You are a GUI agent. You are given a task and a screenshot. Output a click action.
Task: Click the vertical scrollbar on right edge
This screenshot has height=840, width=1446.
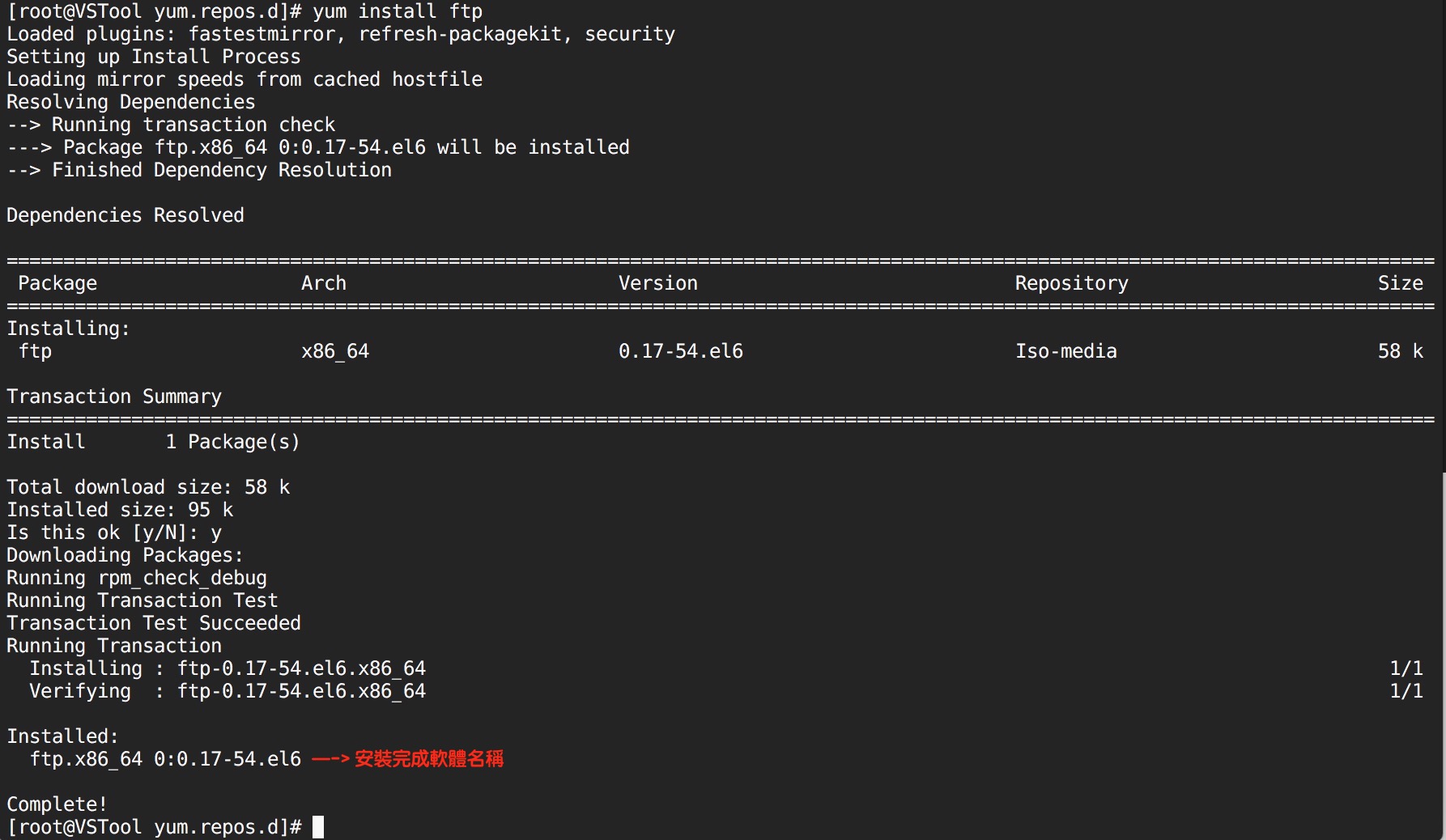pyautogui.click(x=1443, y=655)
